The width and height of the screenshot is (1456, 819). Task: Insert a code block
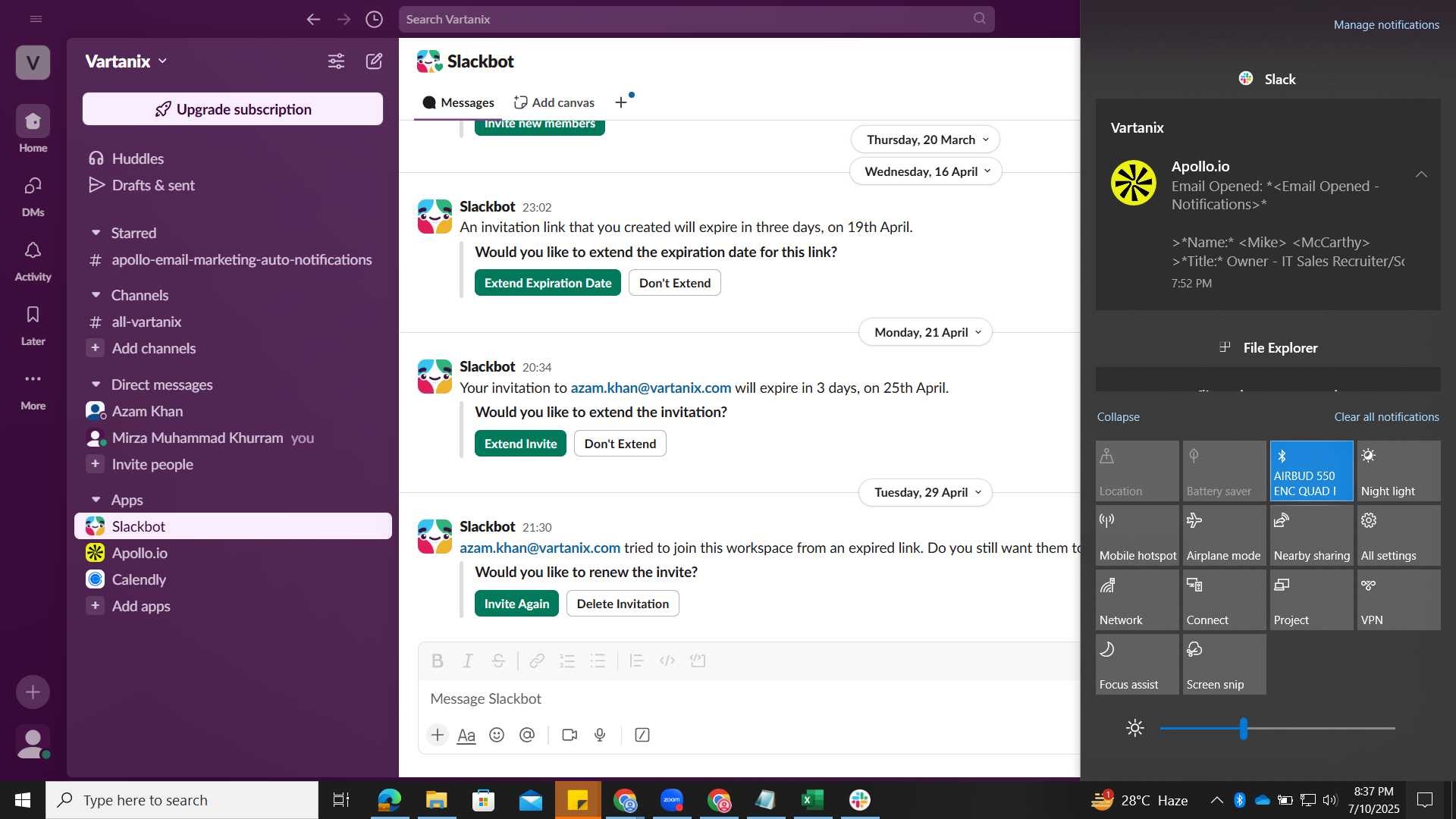(x=698, y=661)
